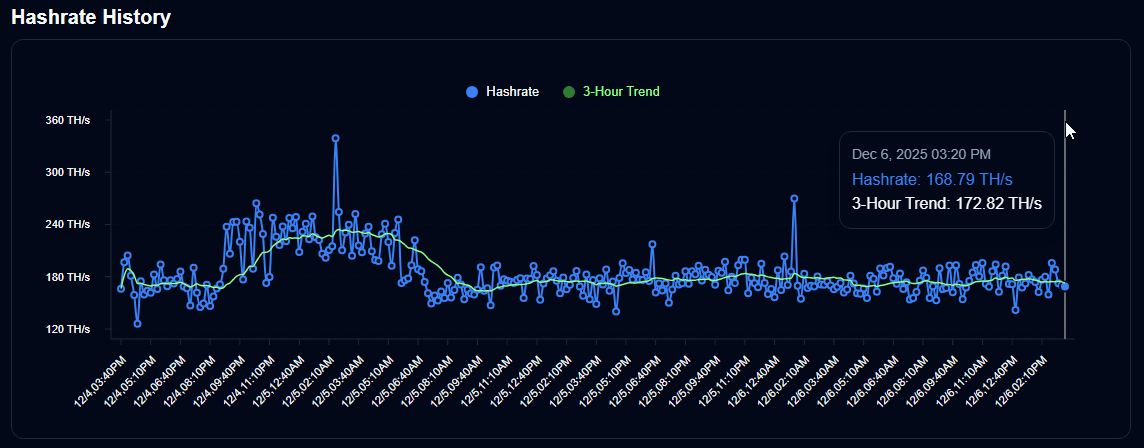
Task: Select the spike data point near 270 TH/s
Action: coord(794,198)
